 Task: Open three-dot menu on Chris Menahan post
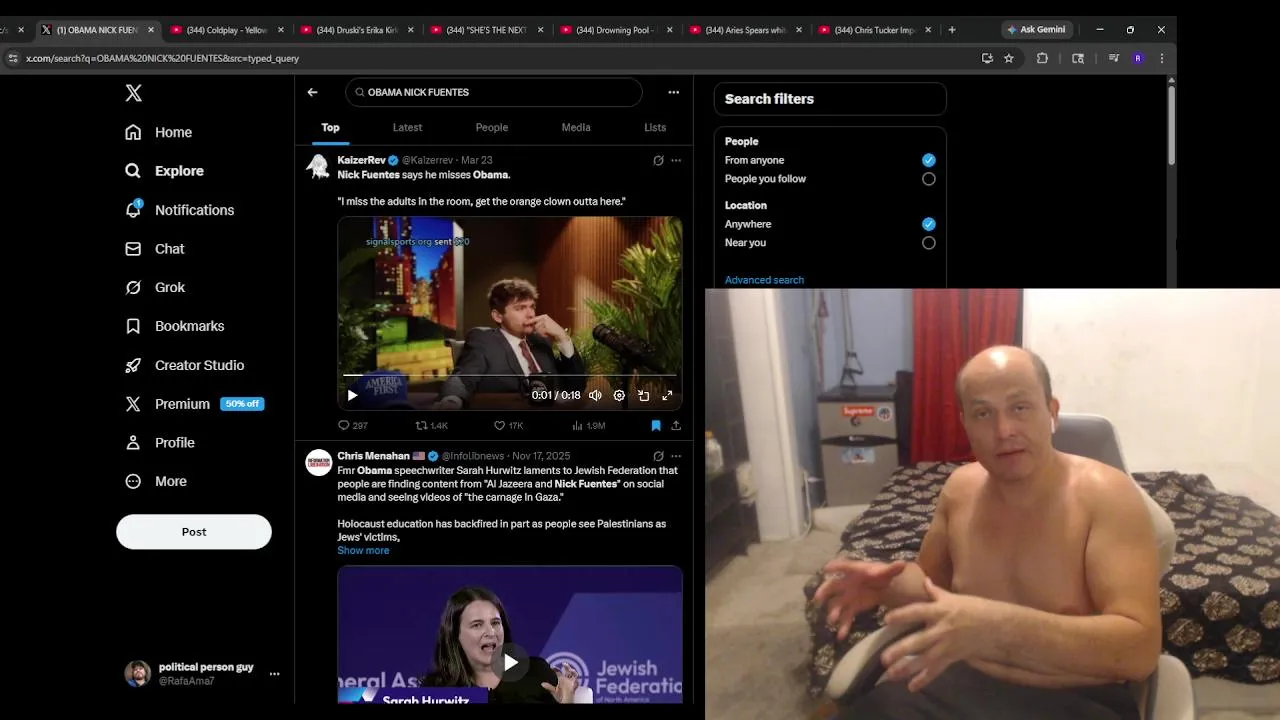[x=676, y=456]
